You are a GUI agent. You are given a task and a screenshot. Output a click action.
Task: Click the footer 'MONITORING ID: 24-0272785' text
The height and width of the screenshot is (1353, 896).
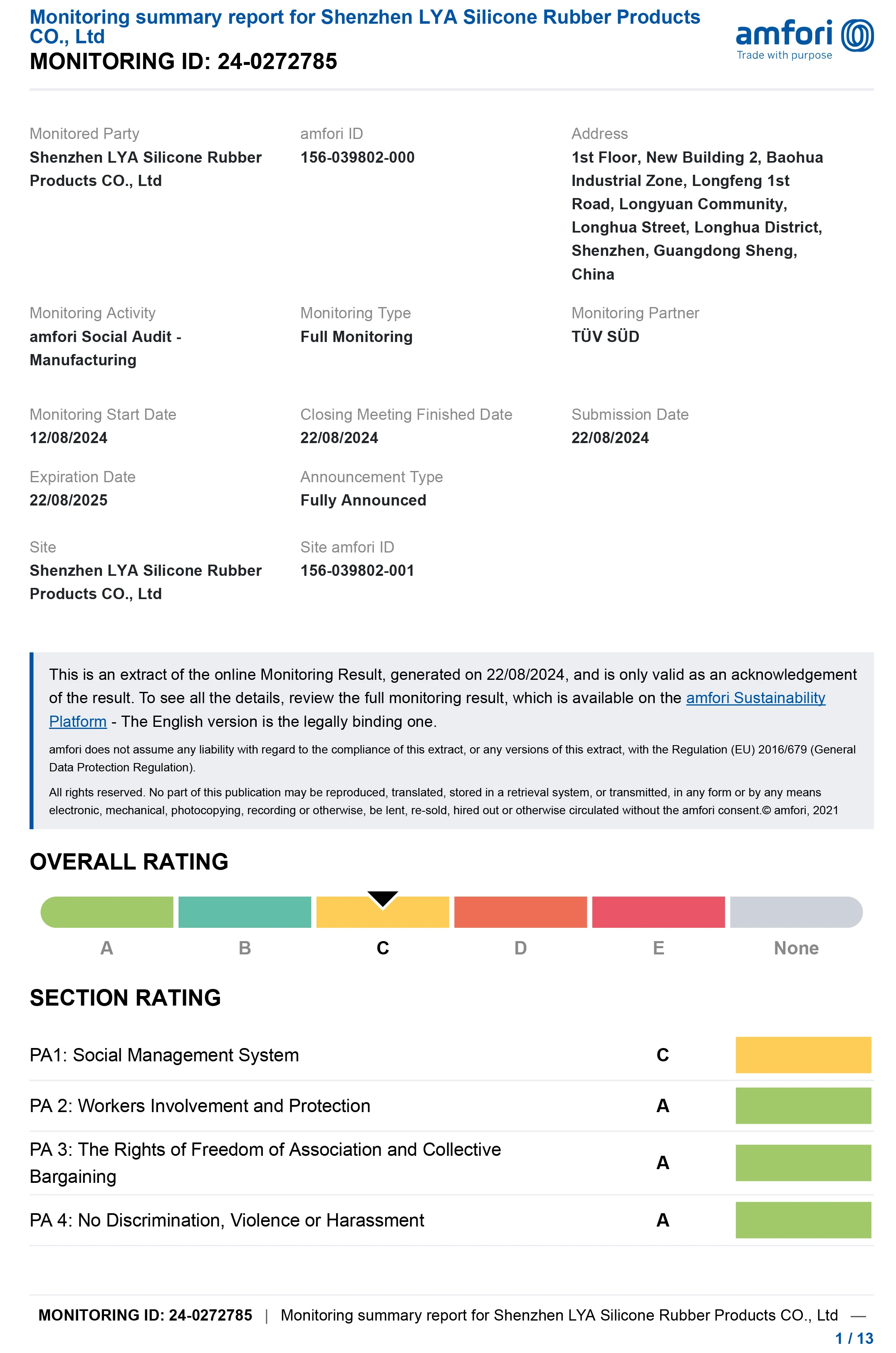click(145, 1315)
